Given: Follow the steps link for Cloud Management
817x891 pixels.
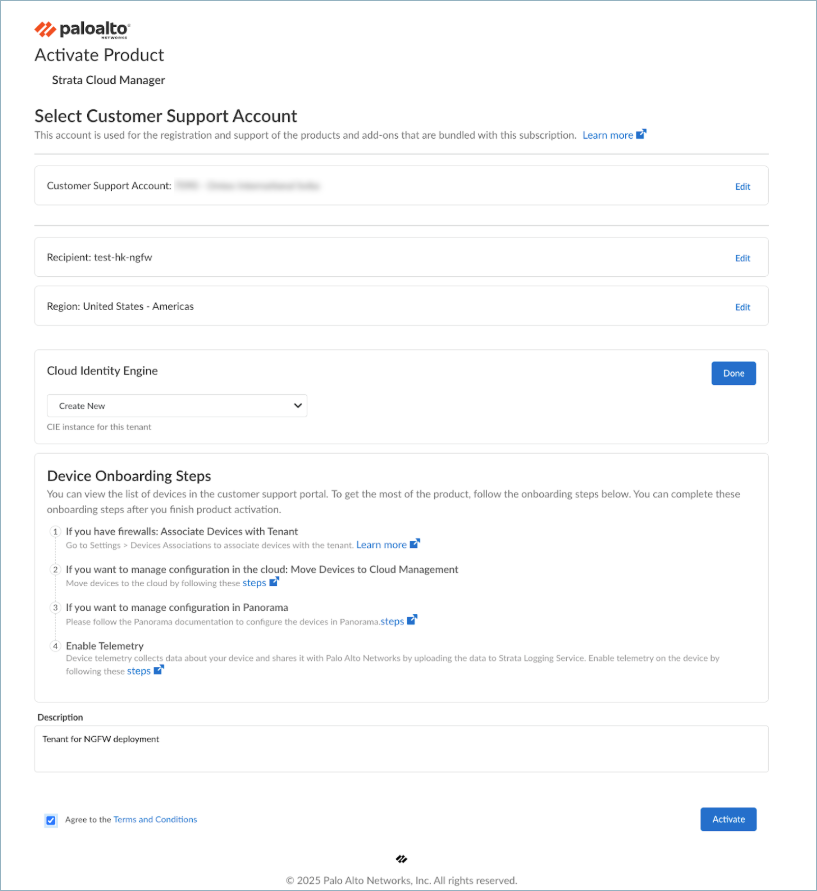Looking at the screenshot, I should click(x=254, y=582).
